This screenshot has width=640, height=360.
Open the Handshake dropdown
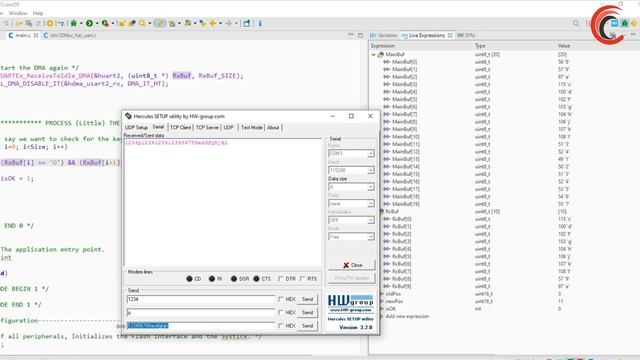pos(371,220)
